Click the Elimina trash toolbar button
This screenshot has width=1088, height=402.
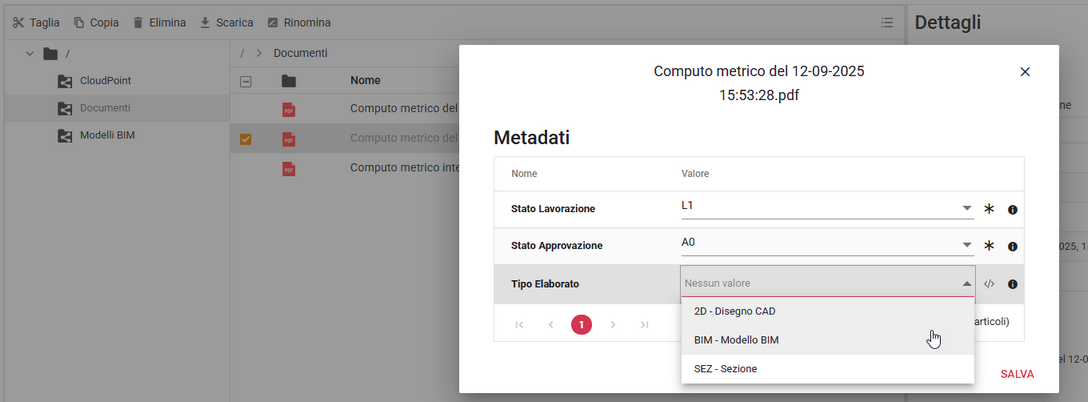159,23
